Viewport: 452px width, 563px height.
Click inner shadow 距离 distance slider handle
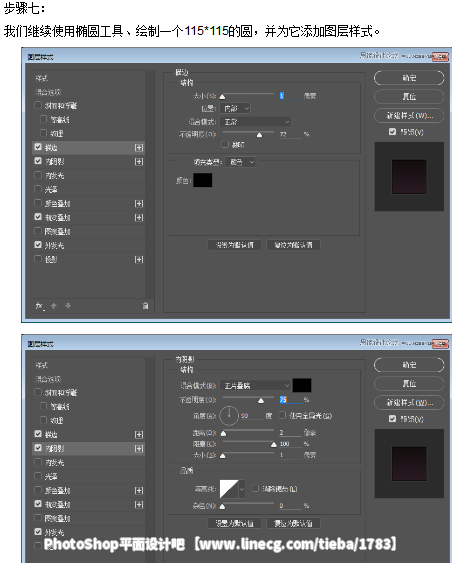click(223, 433)
